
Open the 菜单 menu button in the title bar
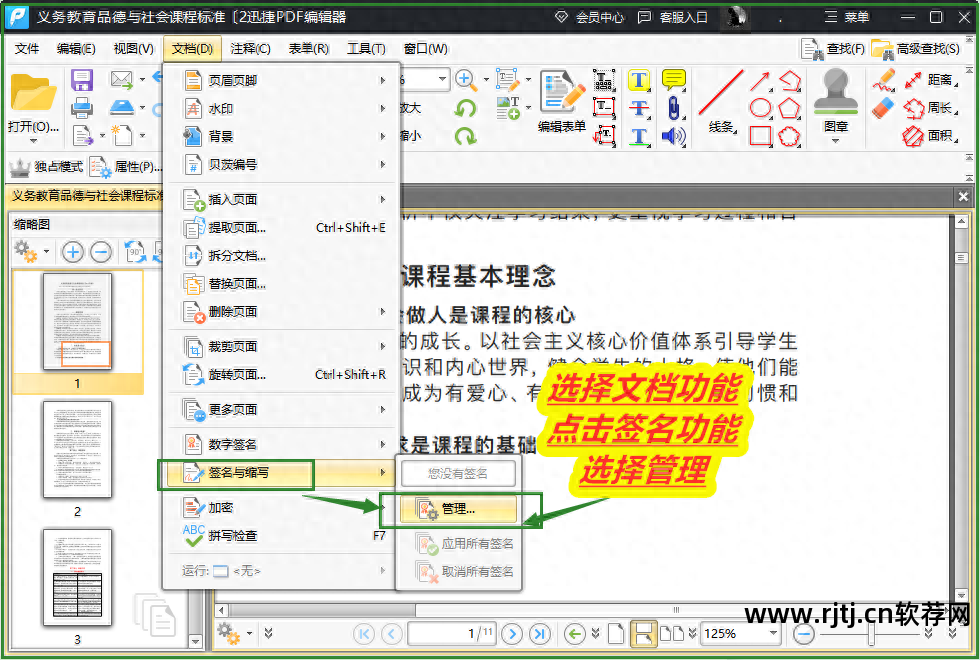pos(847,17)
